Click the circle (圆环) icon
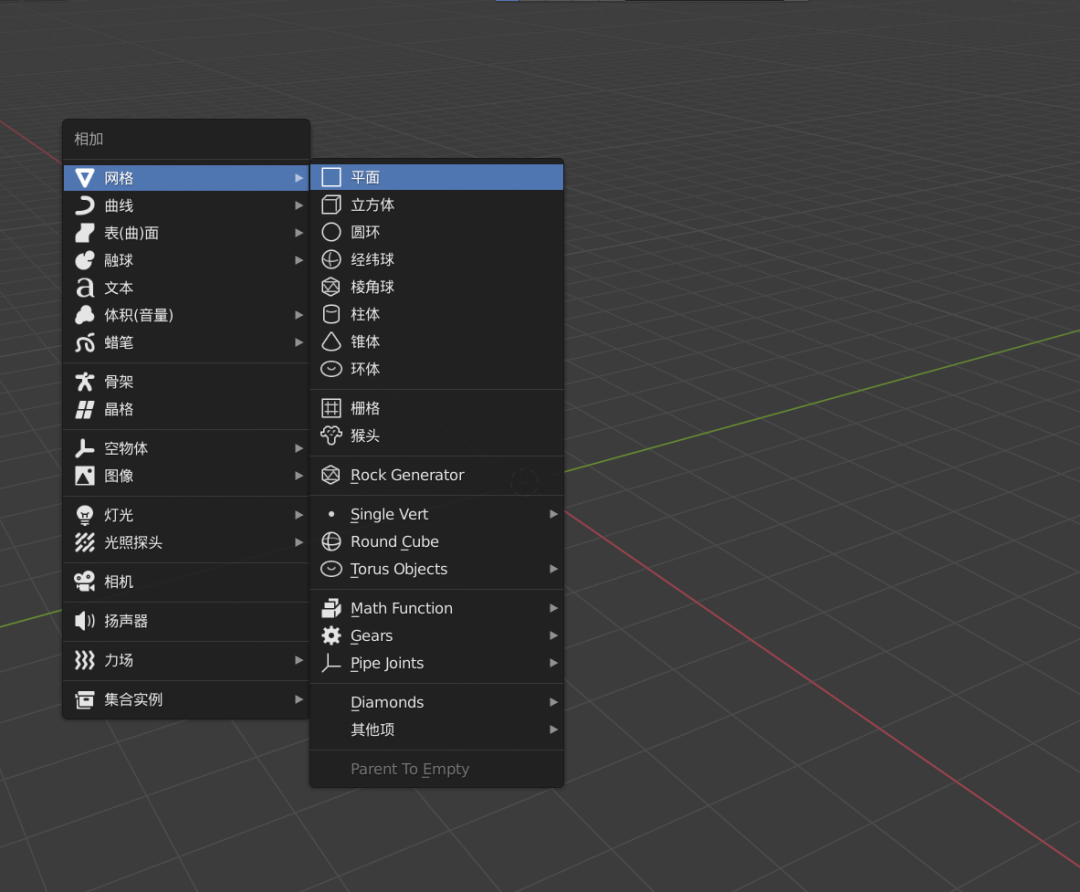Screen dimensions: 1080x892 click(331, 232)
